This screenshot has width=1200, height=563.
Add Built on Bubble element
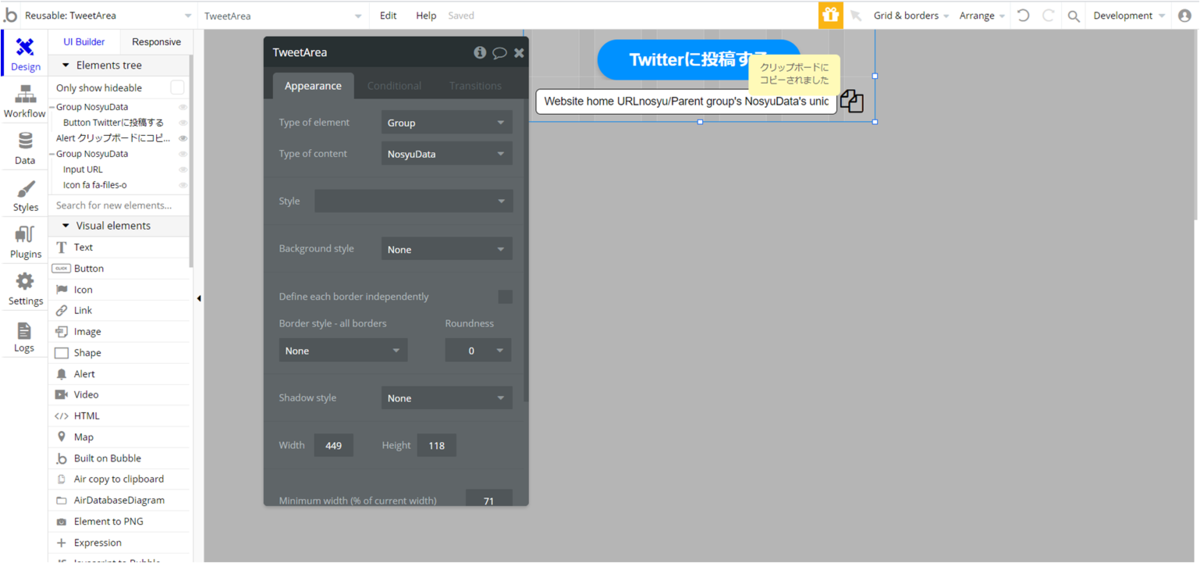tap(119, 458)
